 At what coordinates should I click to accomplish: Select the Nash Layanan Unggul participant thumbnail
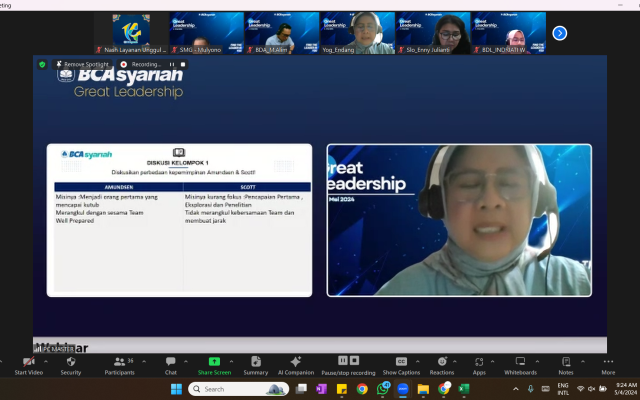point(131,33)
